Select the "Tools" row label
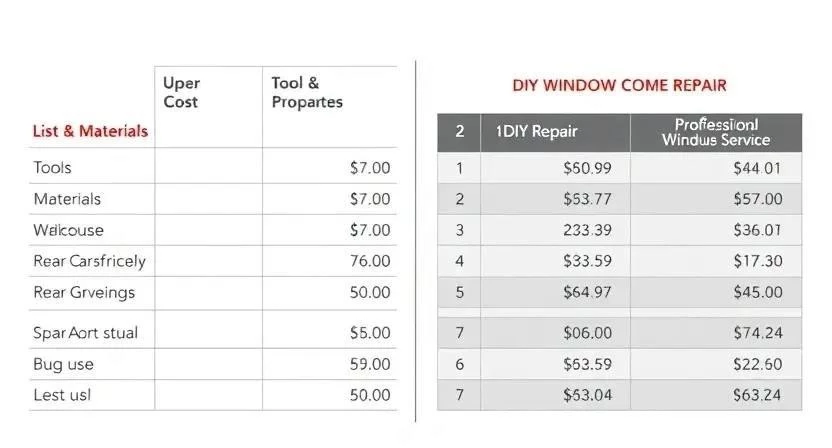Screen dimensions: 832x448 (x=53, y=168)
